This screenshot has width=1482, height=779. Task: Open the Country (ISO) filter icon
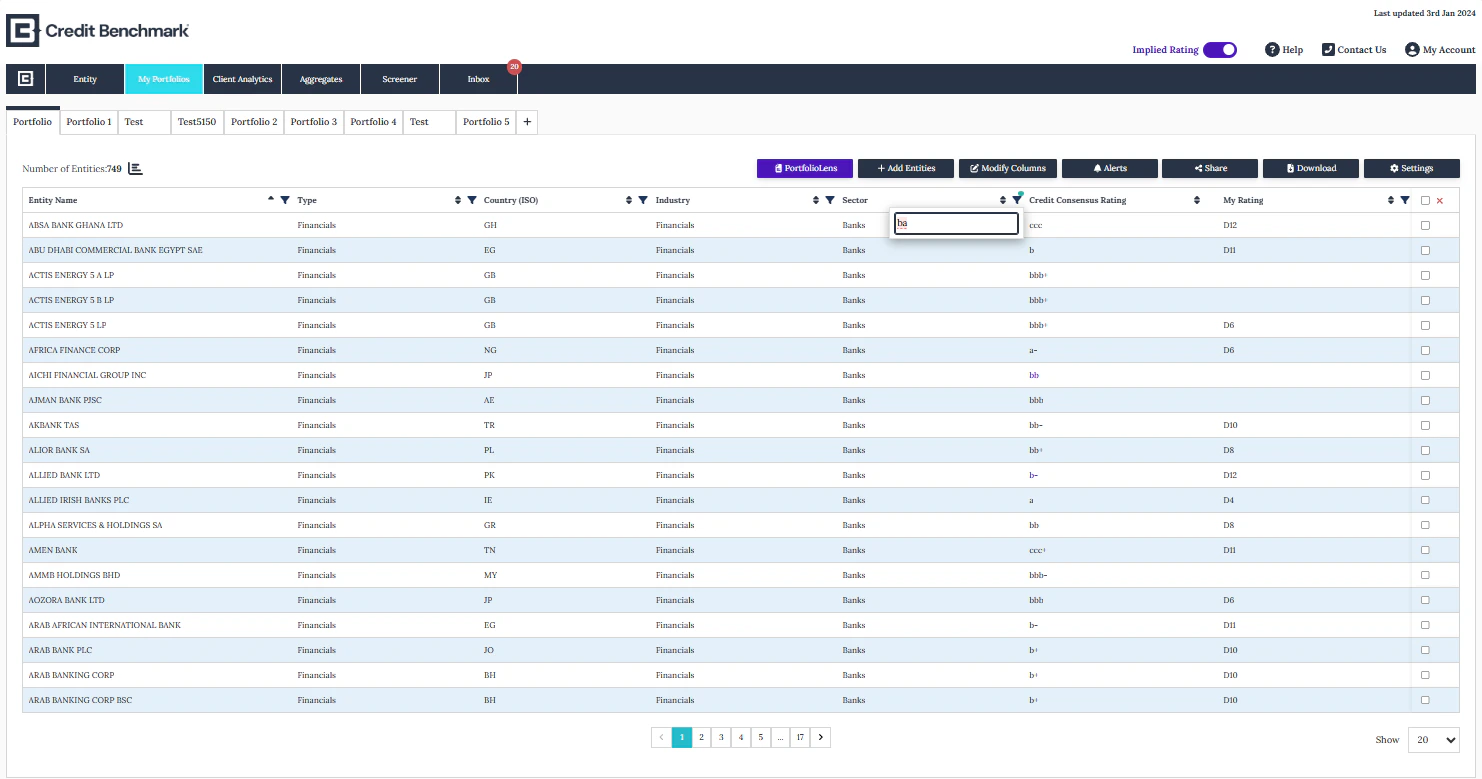642,200
